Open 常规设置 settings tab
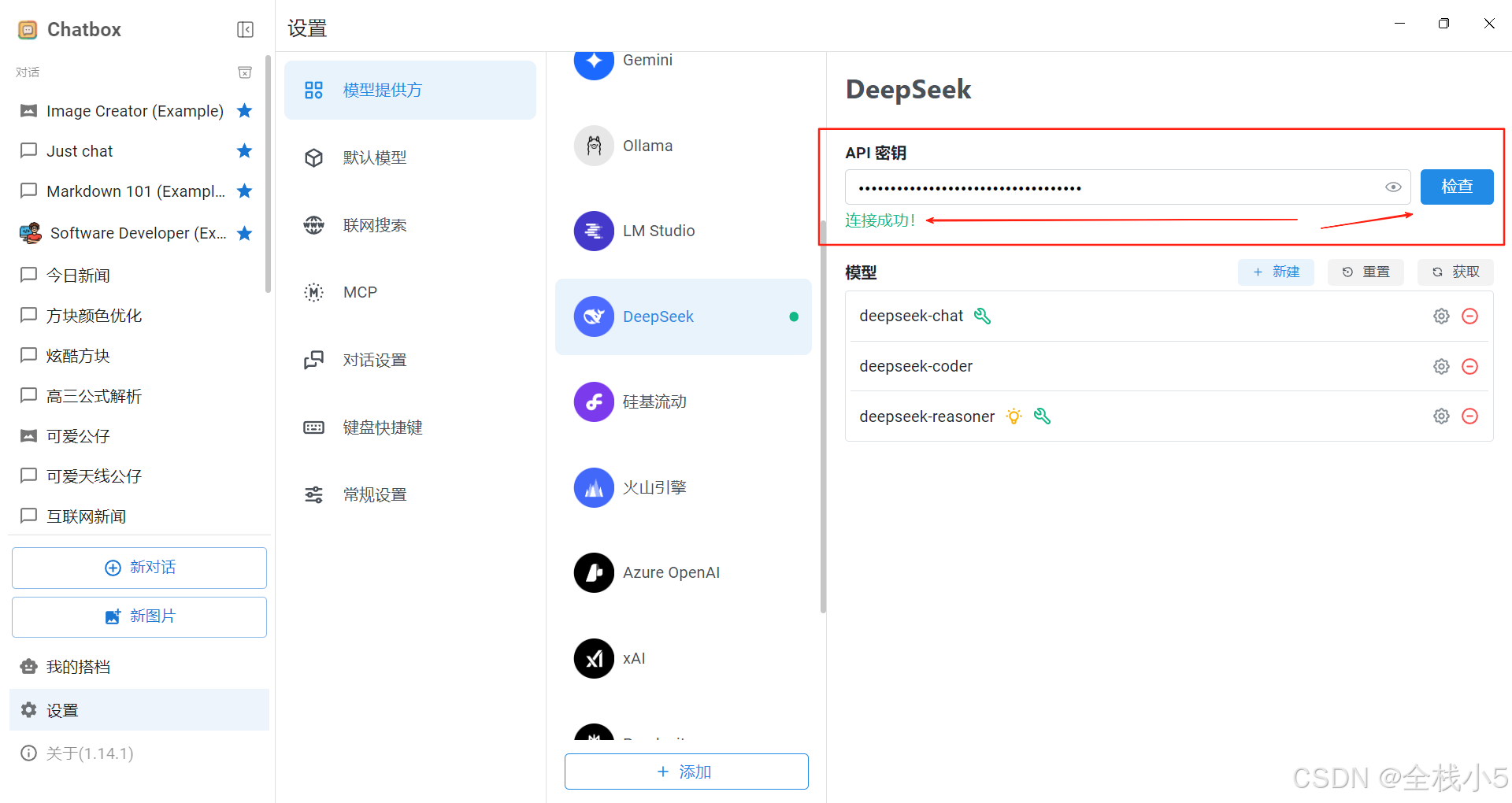The image size is (1512, 803). click(x=410, y=494)
